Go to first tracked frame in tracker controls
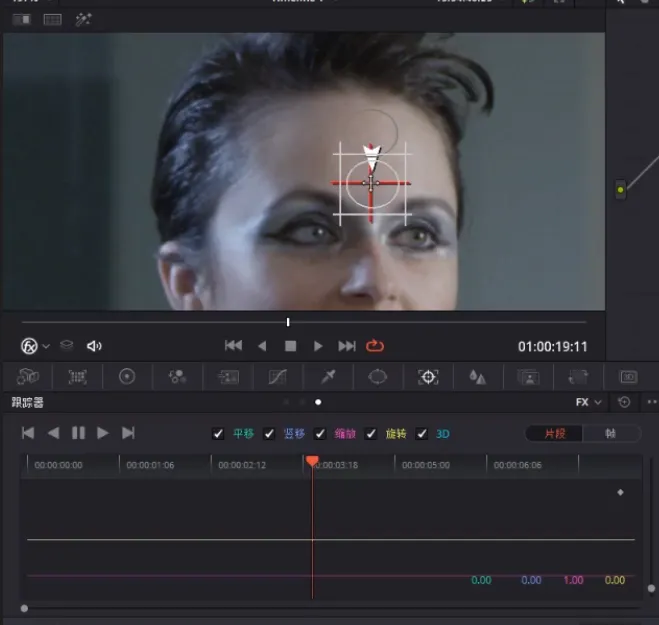 (x=28, y=433)
